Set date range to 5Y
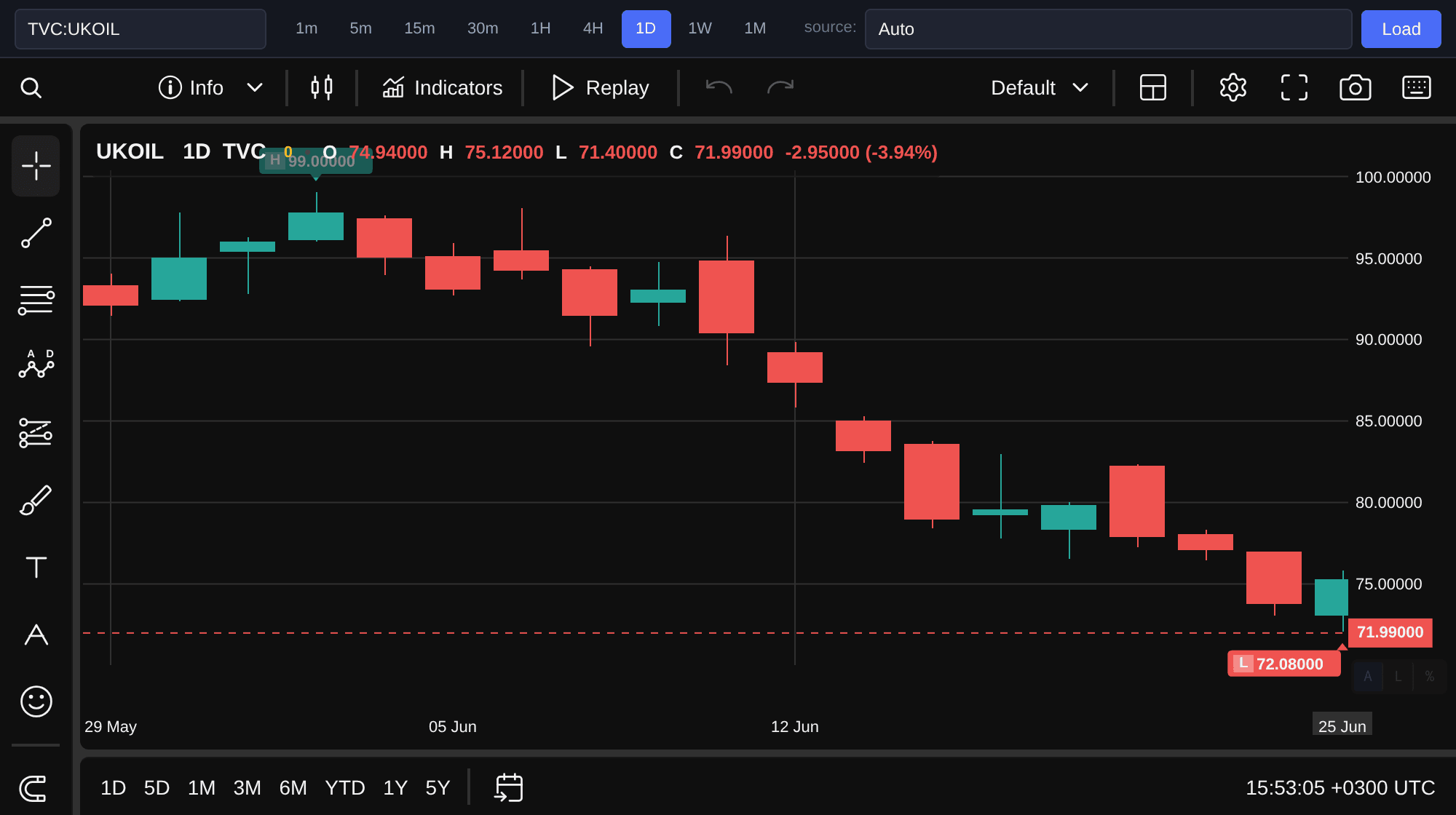 pyautogui.click(x=438, y=788)
